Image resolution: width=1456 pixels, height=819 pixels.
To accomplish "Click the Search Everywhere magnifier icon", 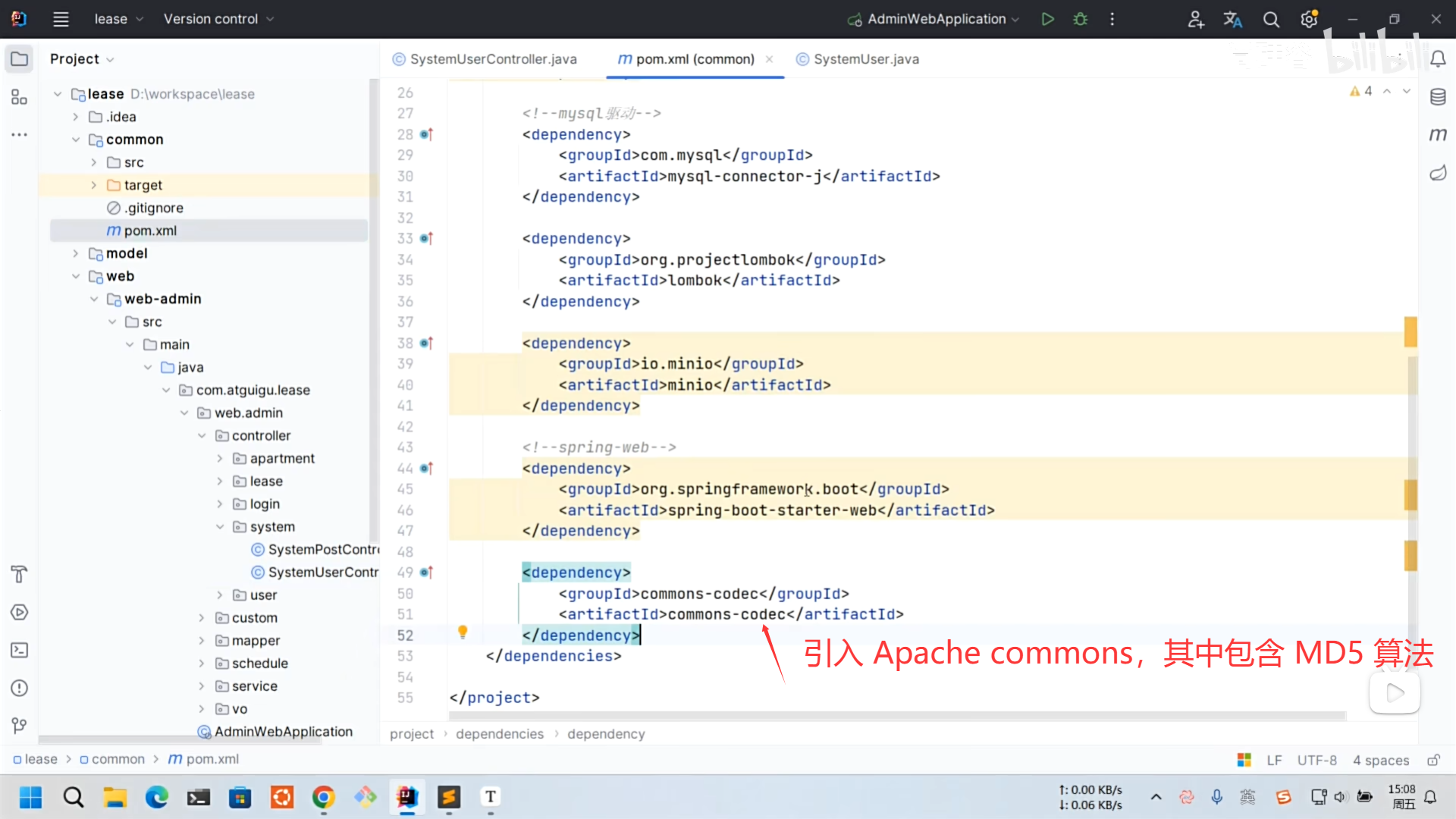I will coord(1271,19).
